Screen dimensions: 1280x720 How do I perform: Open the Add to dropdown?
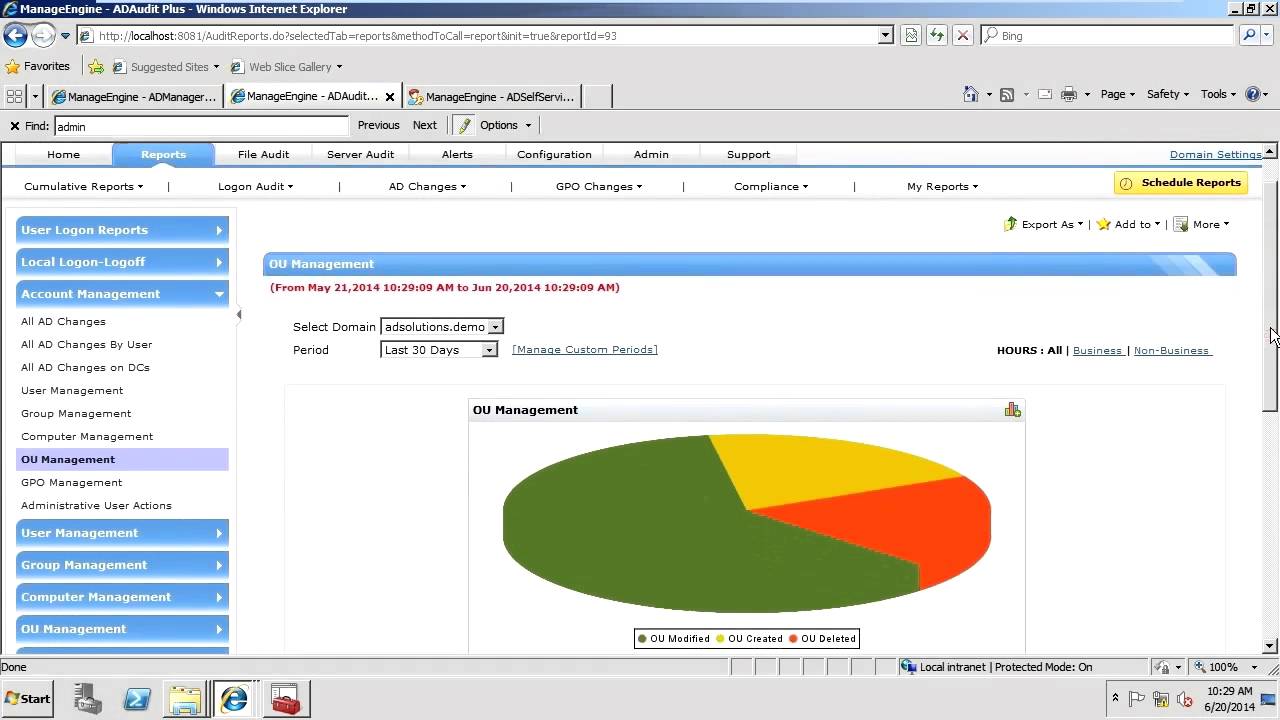tap(1129, 224)
